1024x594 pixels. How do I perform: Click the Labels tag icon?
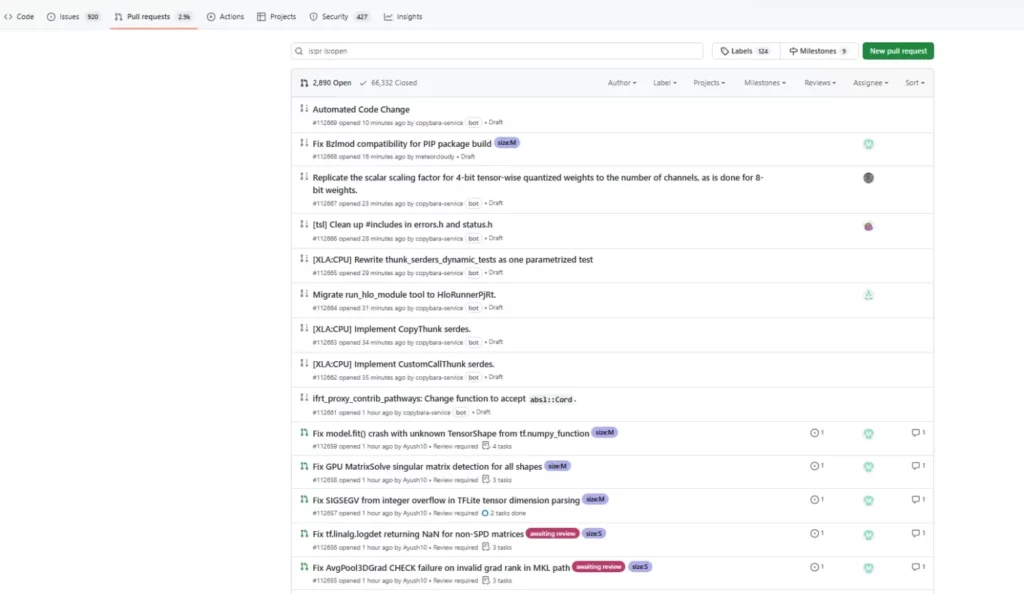point(726,51)
